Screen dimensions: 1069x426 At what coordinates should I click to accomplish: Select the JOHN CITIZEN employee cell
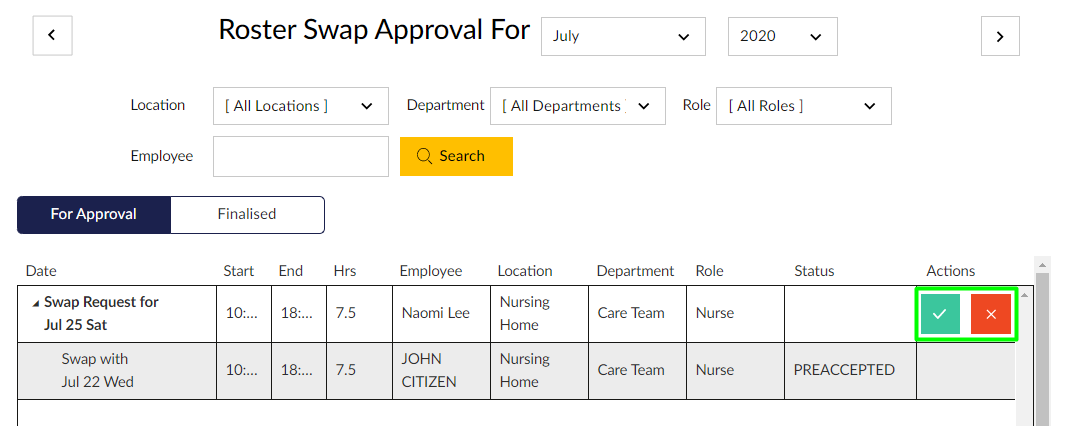tap(441, 371)
